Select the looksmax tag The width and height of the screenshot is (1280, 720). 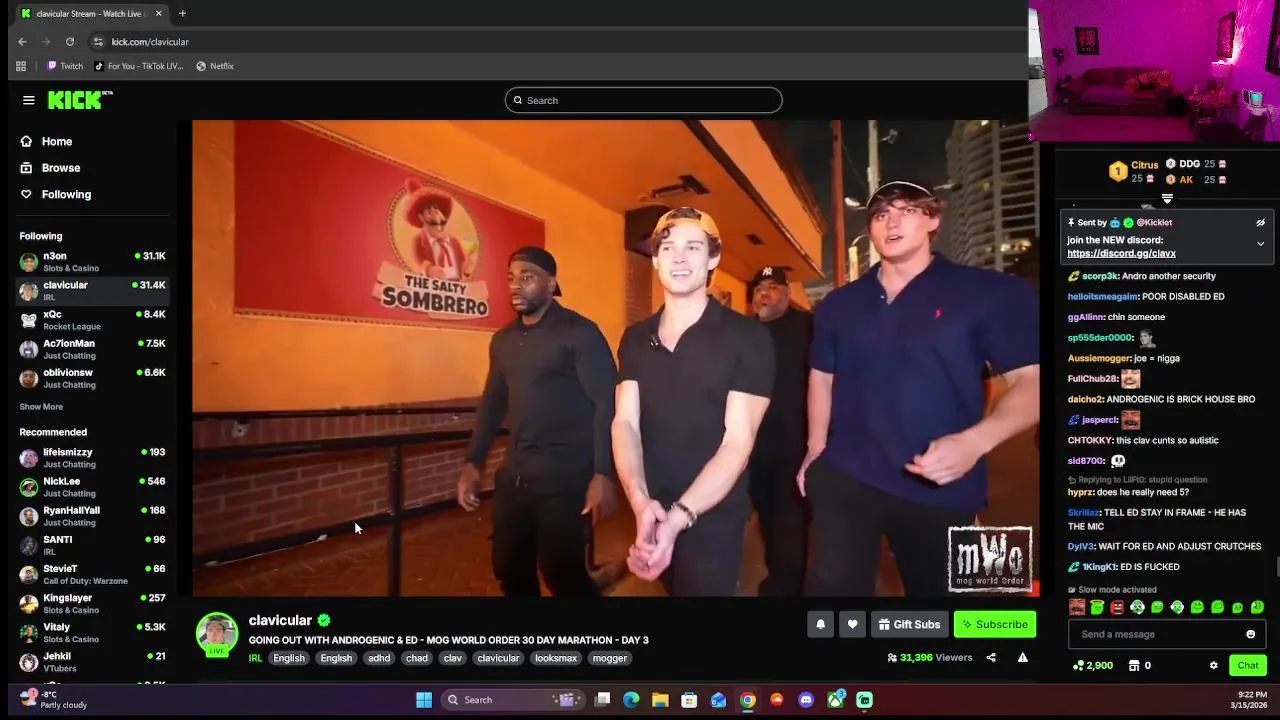555,658
